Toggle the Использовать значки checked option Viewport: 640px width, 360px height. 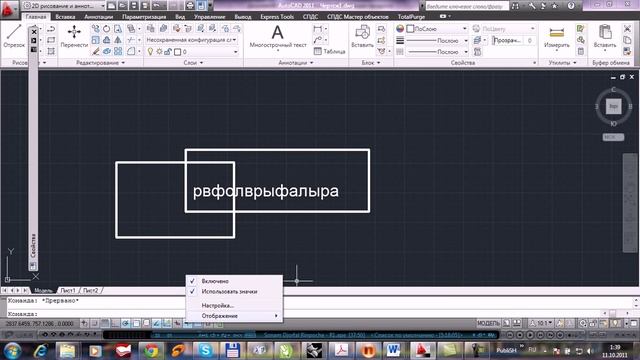coord(234,292)
